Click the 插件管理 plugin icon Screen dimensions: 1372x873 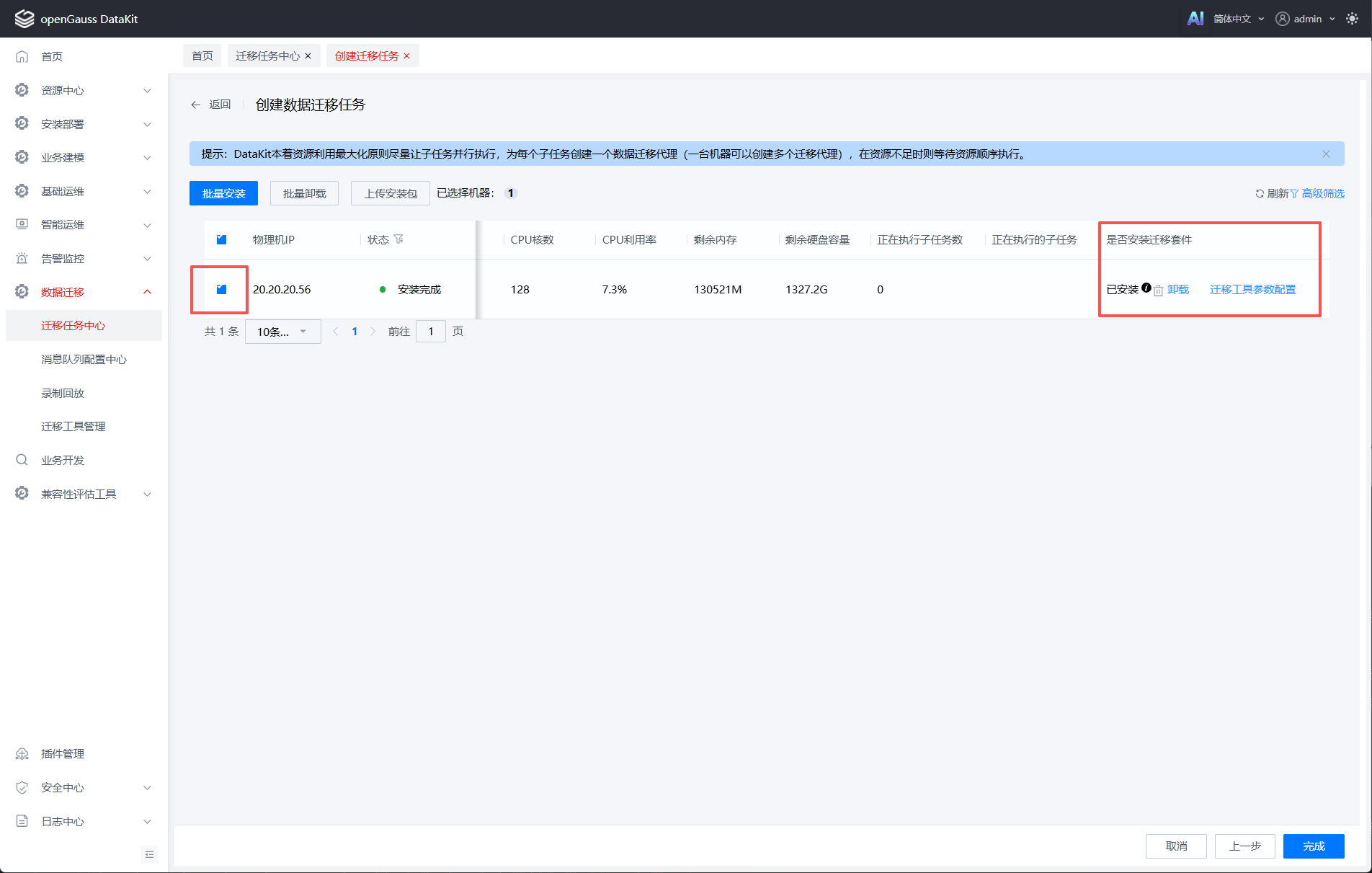point(22,753)
